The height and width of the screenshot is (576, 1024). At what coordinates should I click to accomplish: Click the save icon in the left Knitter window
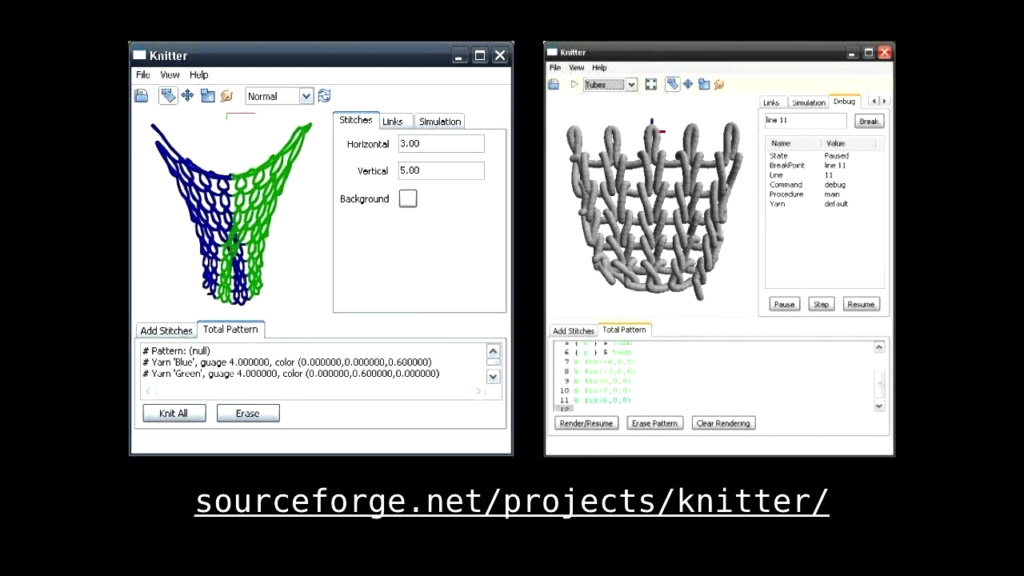click(x=141, y=96)
